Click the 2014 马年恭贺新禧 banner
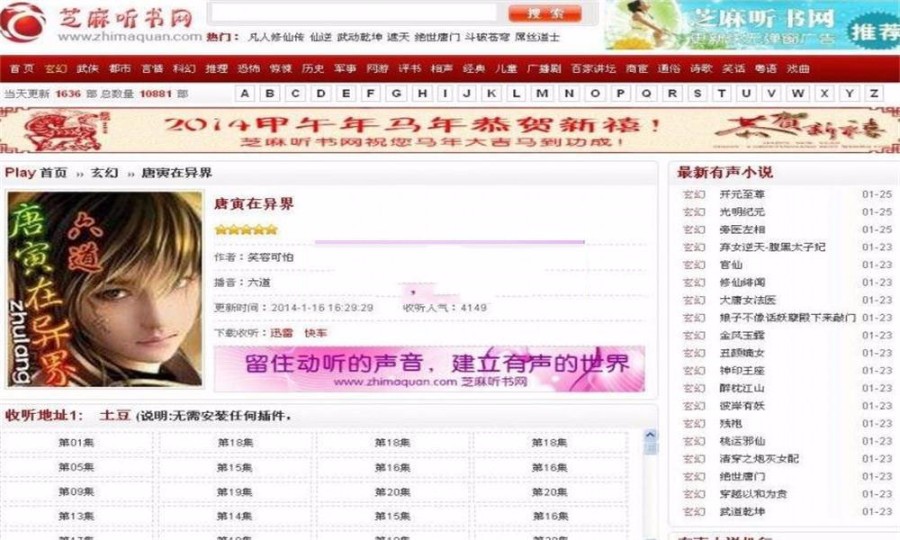Viewport: 900px width, 540px height. (450, 131)
